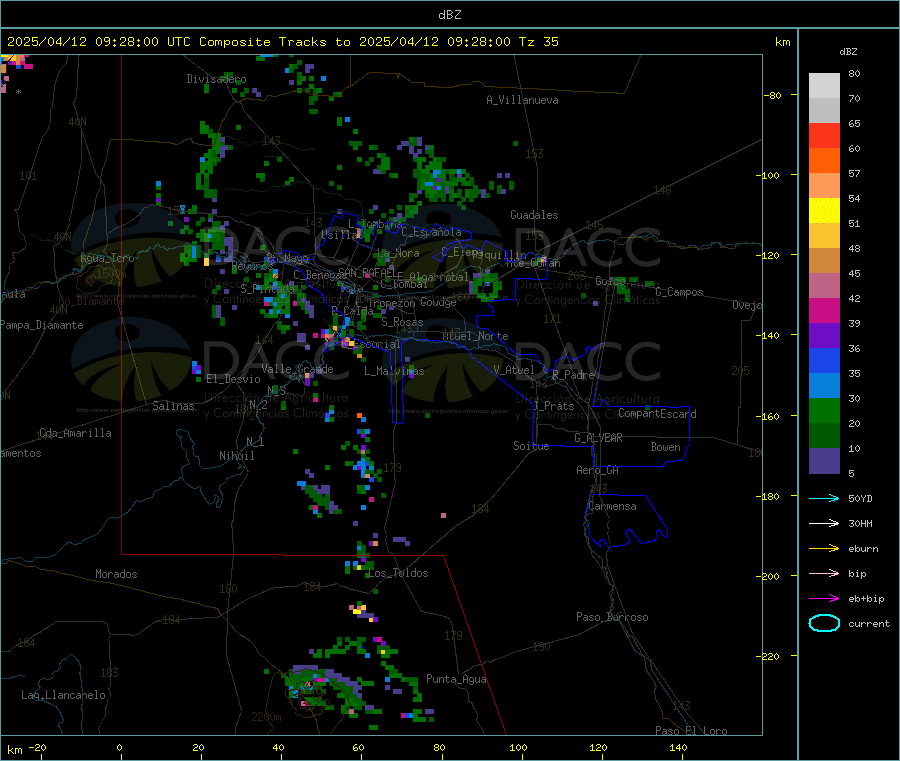Select the 'Paso_El_Loro' label

click(691, 731)
